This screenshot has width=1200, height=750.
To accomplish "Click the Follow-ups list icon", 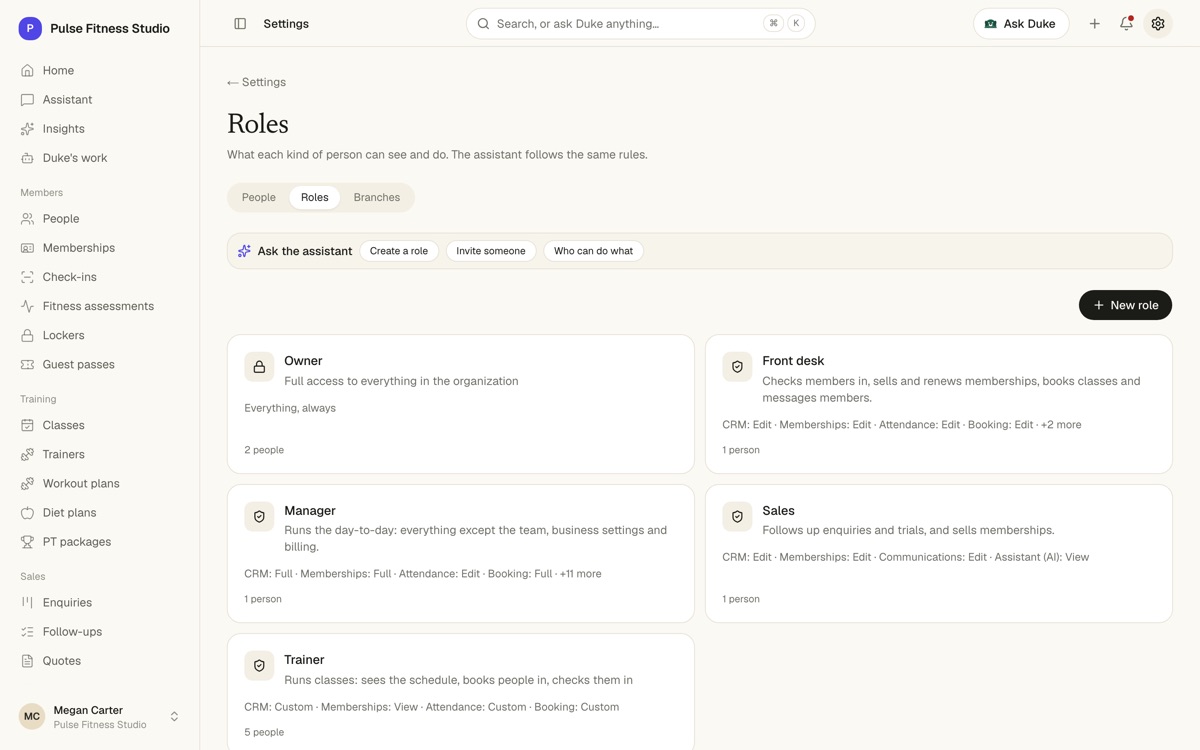I will [x=27, y=631].
